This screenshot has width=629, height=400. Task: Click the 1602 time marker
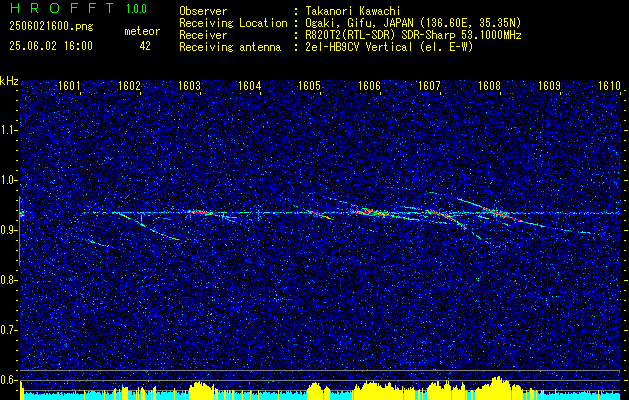129,85
